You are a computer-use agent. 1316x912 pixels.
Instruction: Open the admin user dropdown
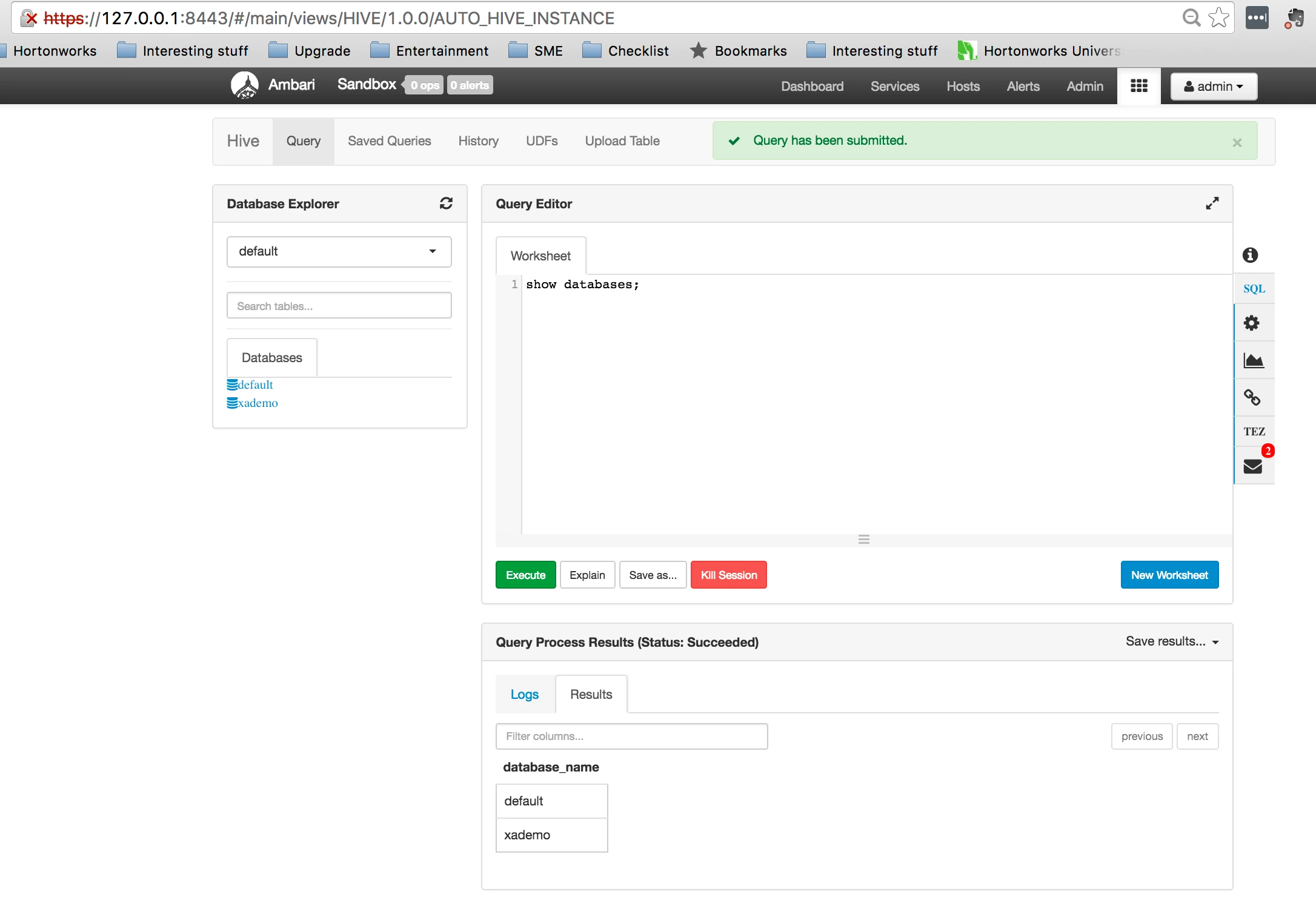click(1214, 86)
